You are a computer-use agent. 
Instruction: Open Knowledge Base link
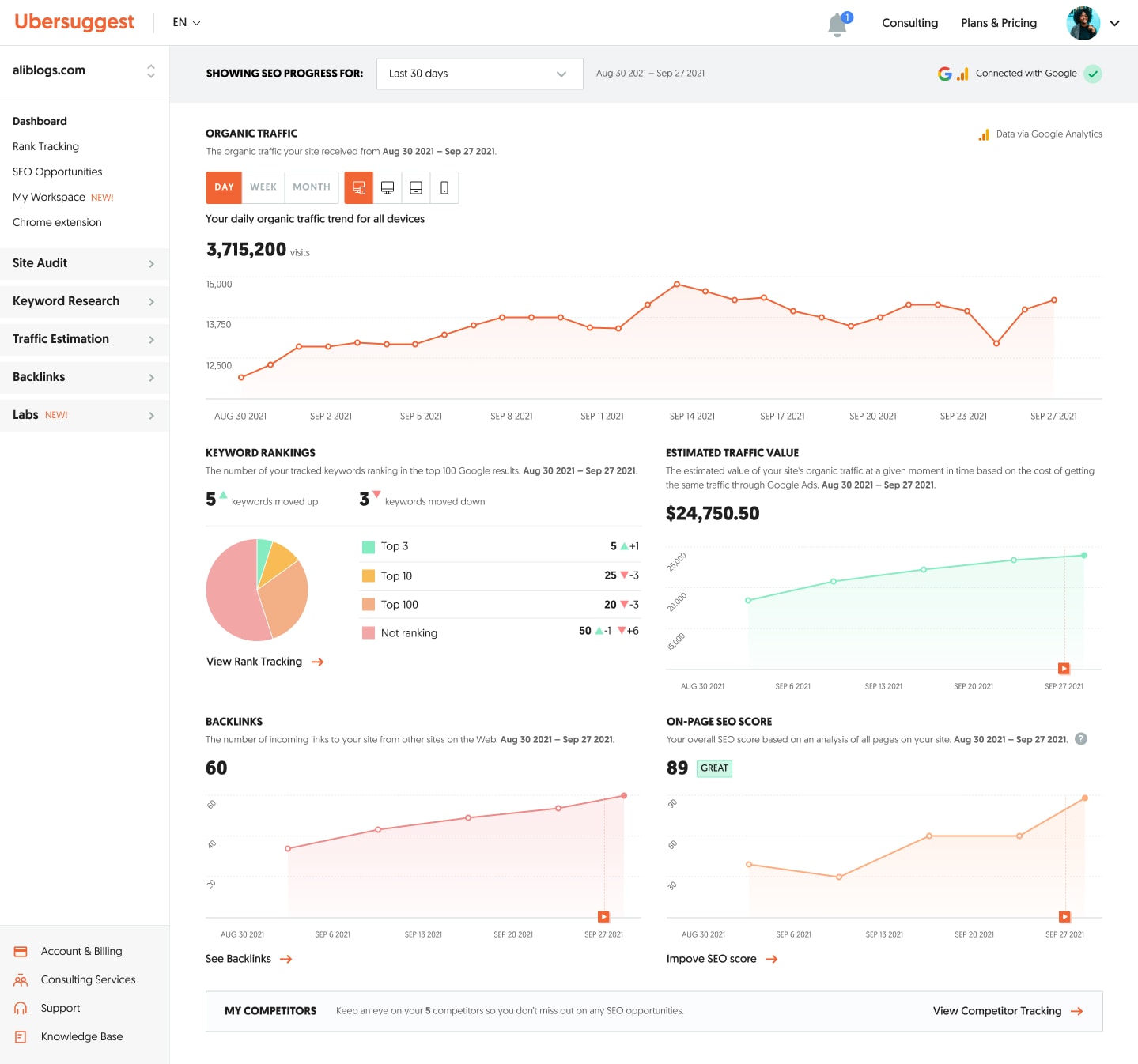tap(82, 1037)
